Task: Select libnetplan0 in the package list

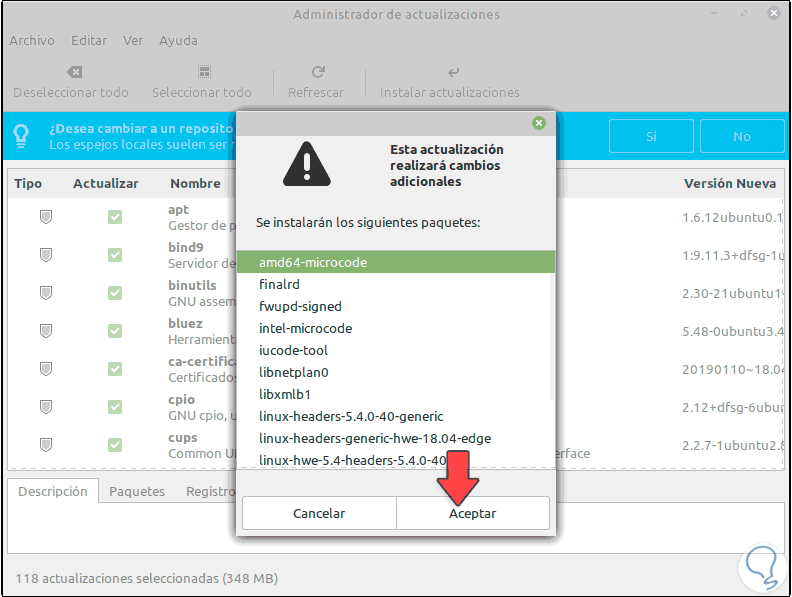Action: (395, 372)
